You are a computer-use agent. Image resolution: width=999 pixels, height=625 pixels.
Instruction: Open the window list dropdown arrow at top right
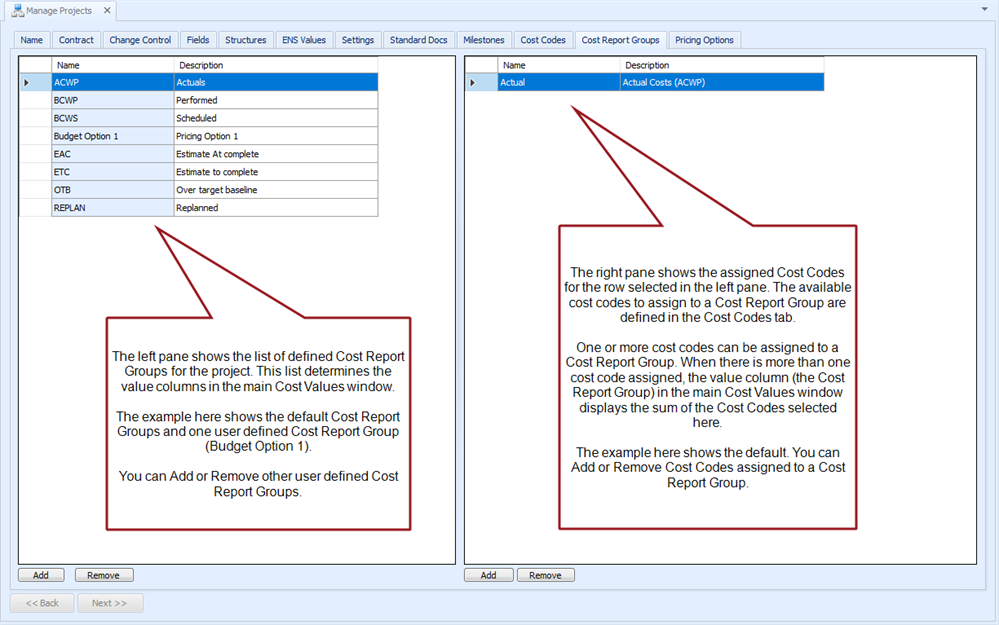pos(985,8)
